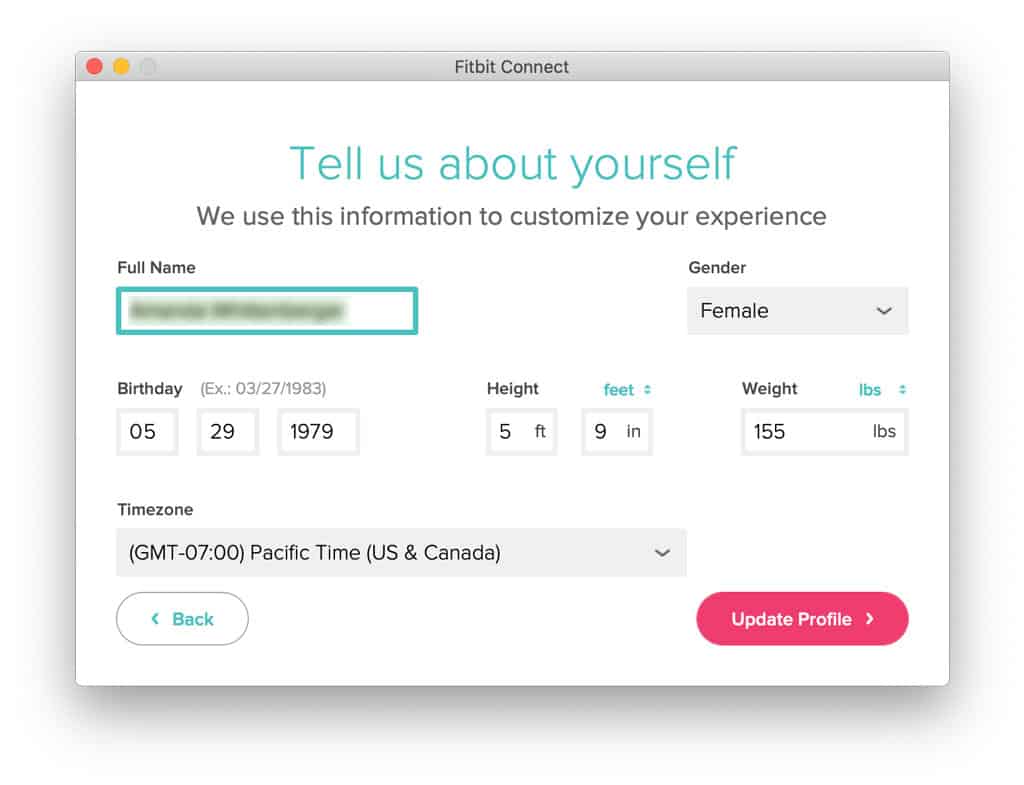Click the chevron arrow in Gender selector
The image size is (1024, 785).
pyautogui.click(x=883, y=311)
